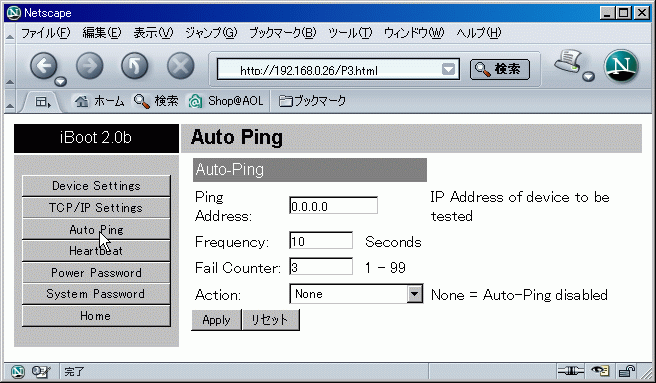Click the Ping Address input field
The width and height of the screenshot is (656, 383).
(333, 206)
